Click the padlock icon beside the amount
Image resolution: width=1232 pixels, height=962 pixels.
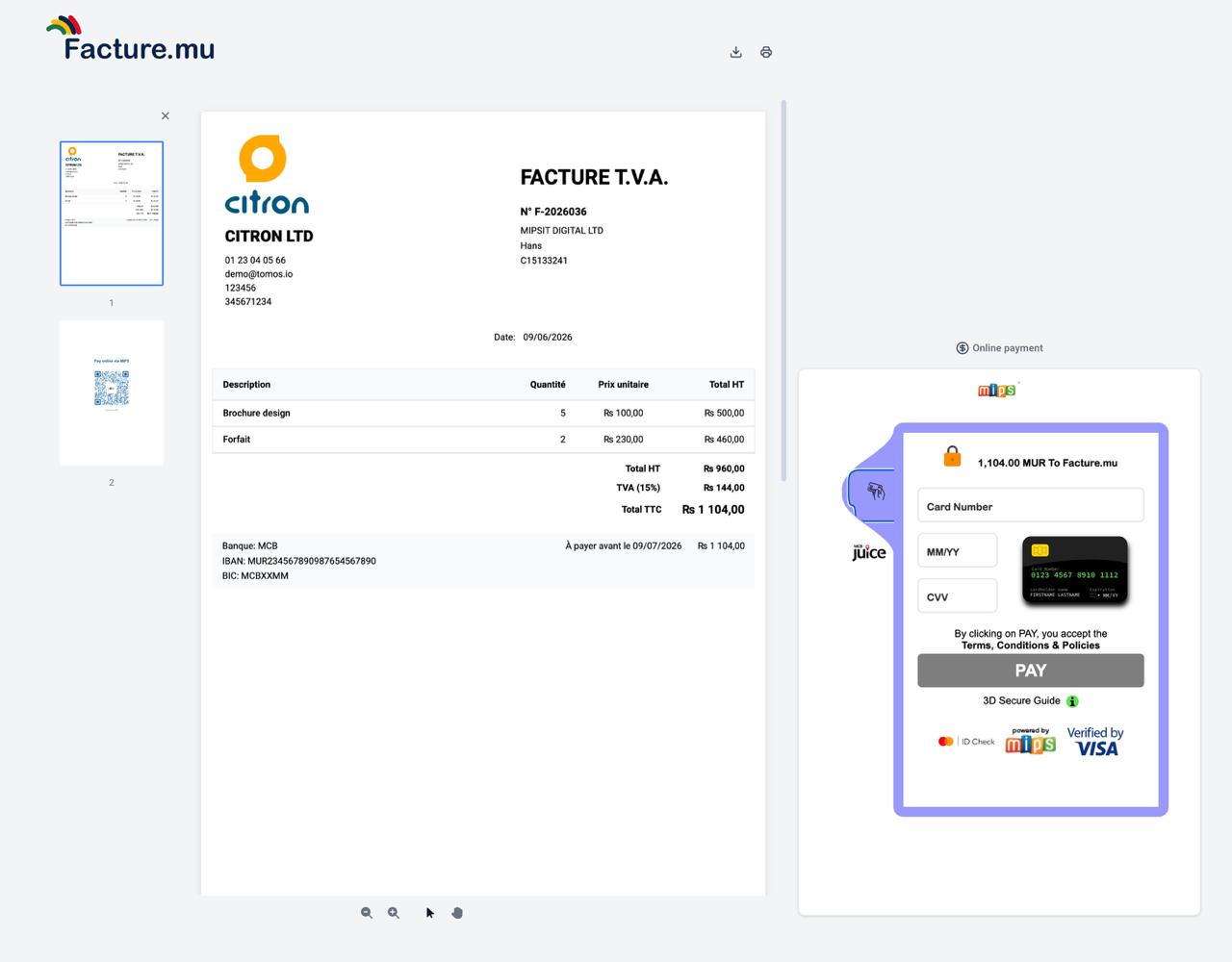coord(952,456)
